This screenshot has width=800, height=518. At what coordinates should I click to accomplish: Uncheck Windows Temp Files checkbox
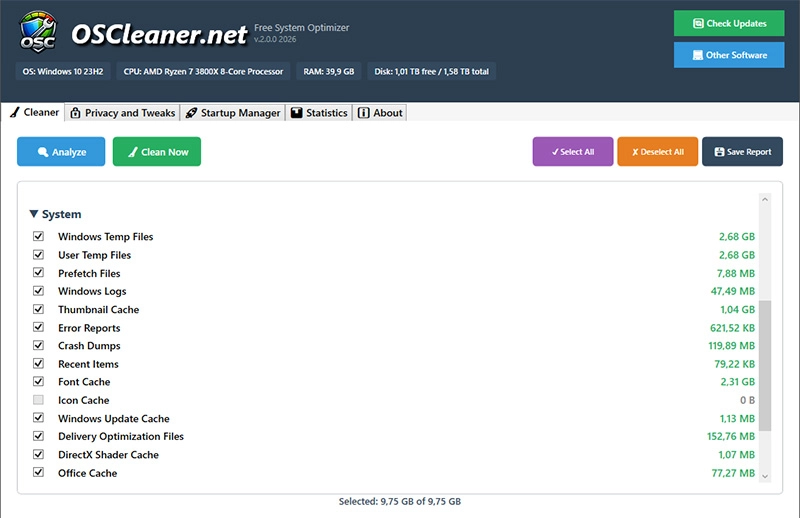pos(38,236)
